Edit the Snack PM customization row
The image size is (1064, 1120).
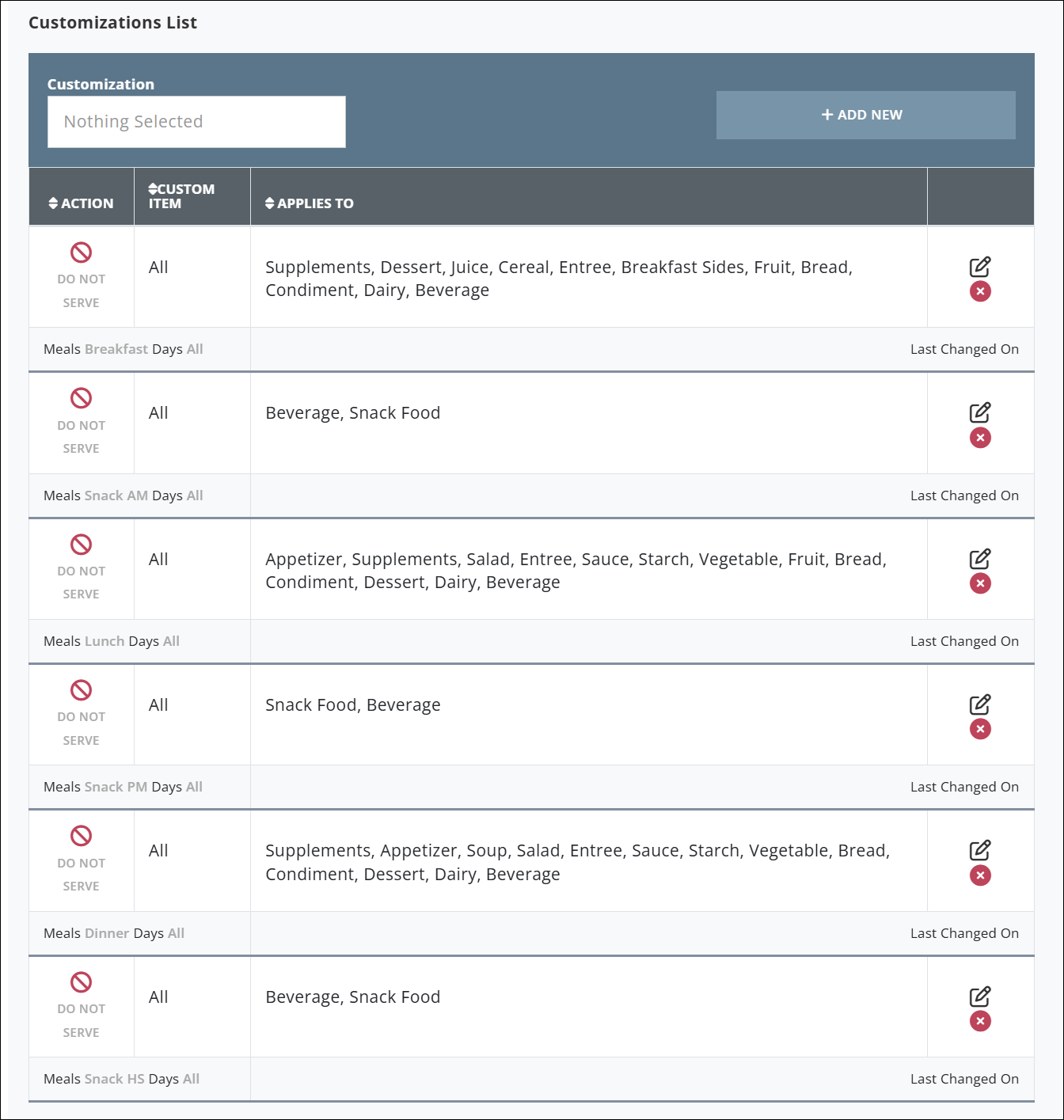980,704
